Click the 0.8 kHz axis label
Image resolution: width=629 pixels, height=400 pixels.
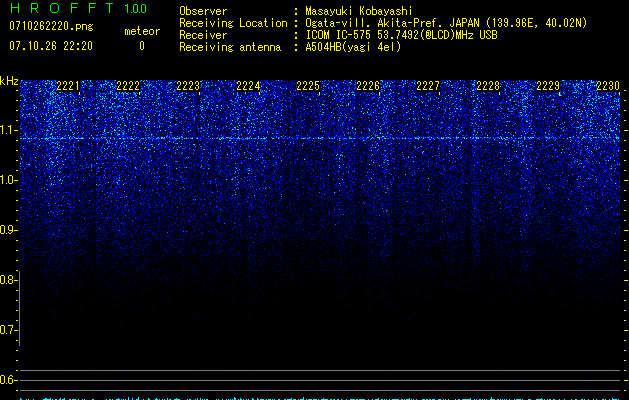coord(8,280)
